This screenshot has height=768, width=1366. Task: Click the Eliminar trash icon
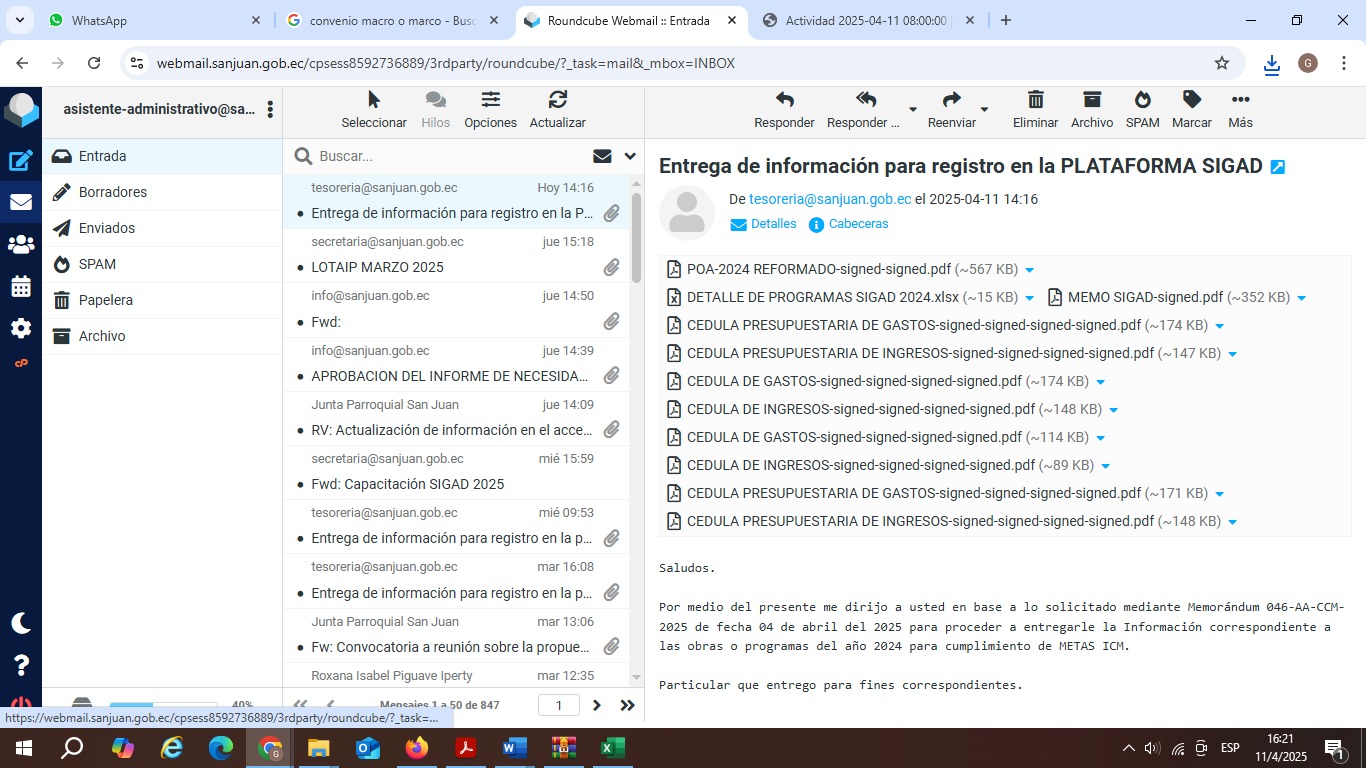tap(1035, 100)
